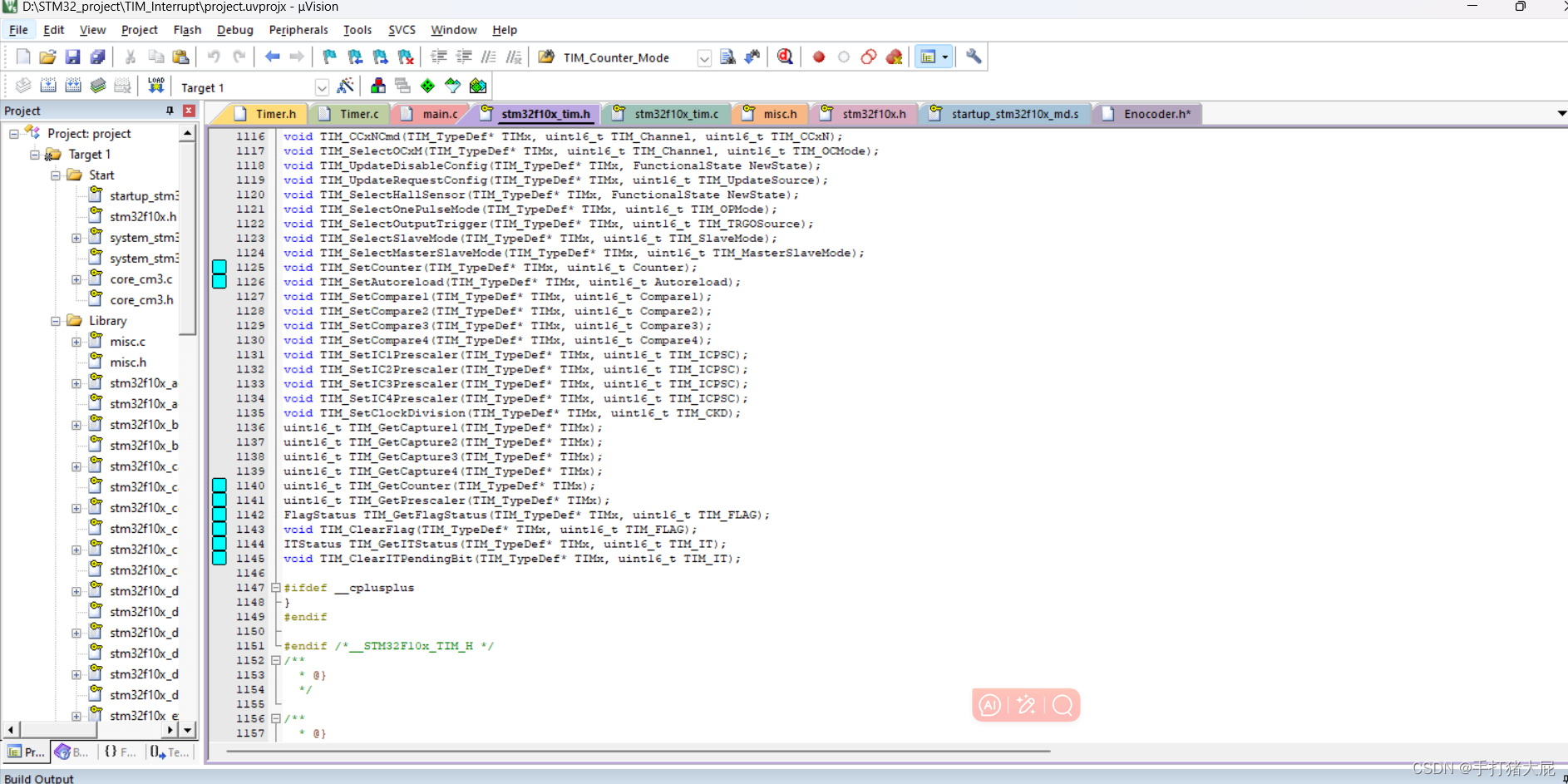Image resolution: width=1568 pixels, height=784 pixels.
Task: Open Pack Installer using its toolbar icon
Action: [478, 86]
